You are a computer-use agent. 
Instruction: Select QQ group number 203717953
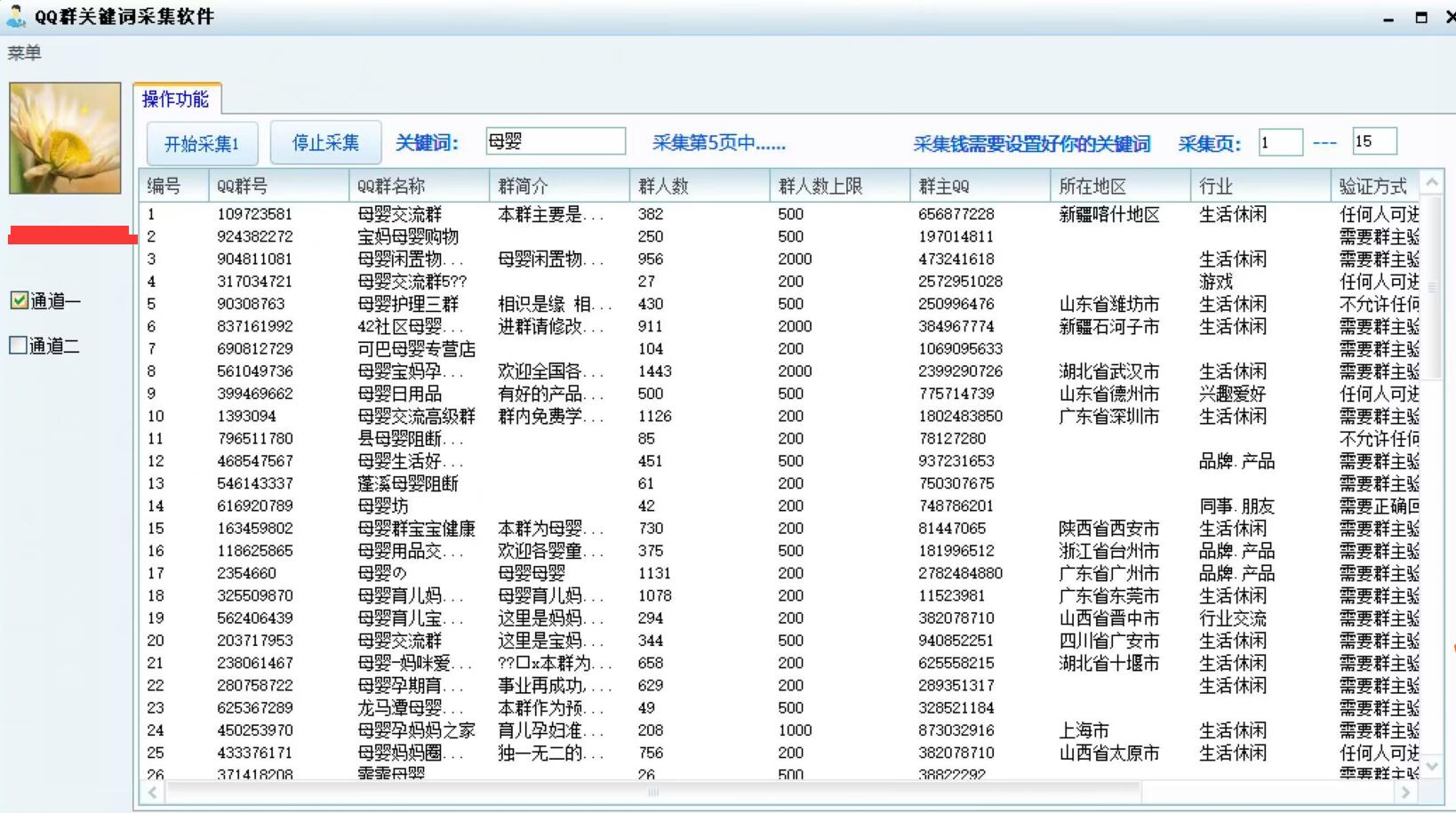pyautogui.click(x=254, y=640)
